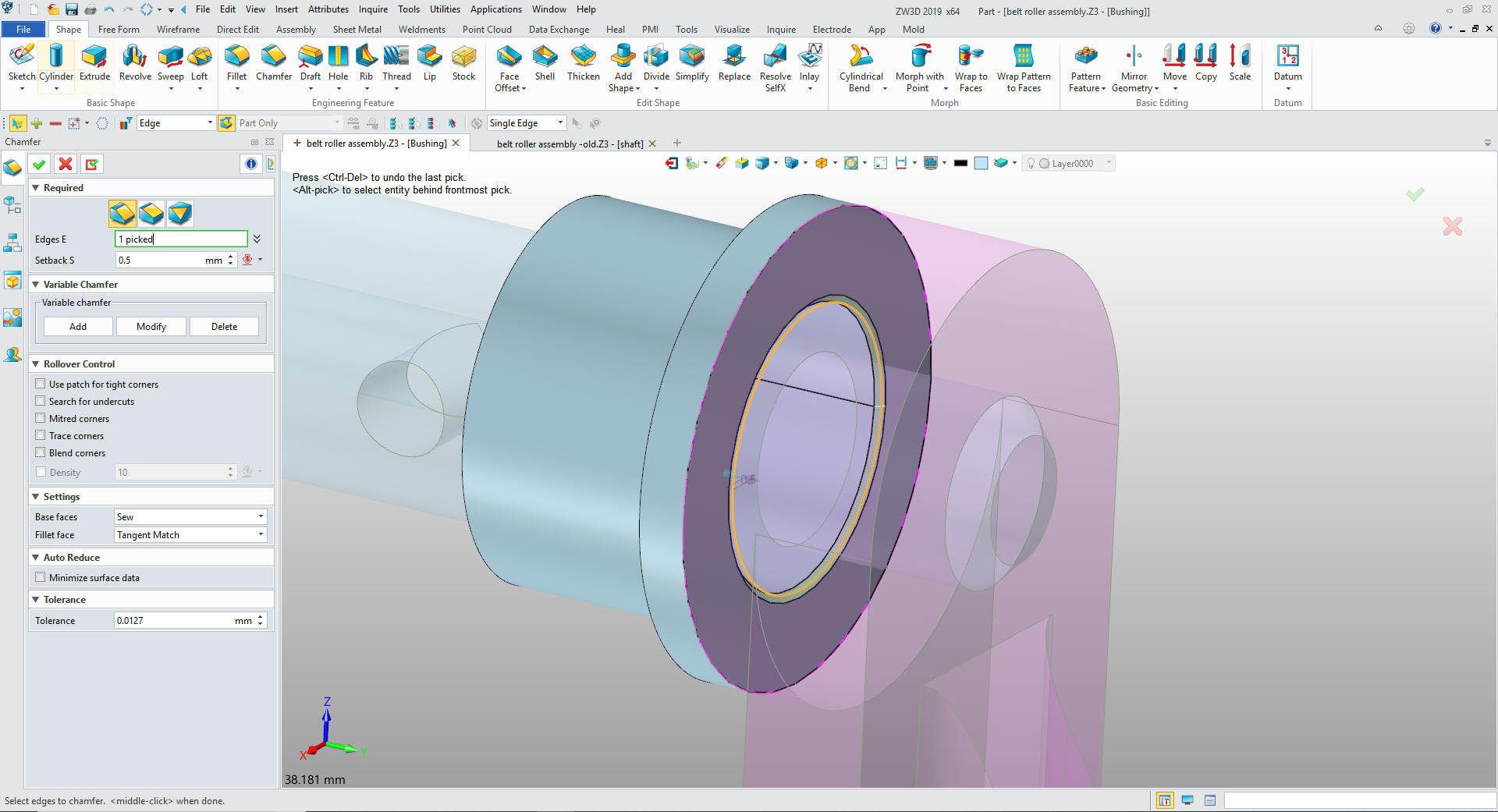Choose the Scale tool in Basic Editing
1498x812 pixels.
point(1240,62)
